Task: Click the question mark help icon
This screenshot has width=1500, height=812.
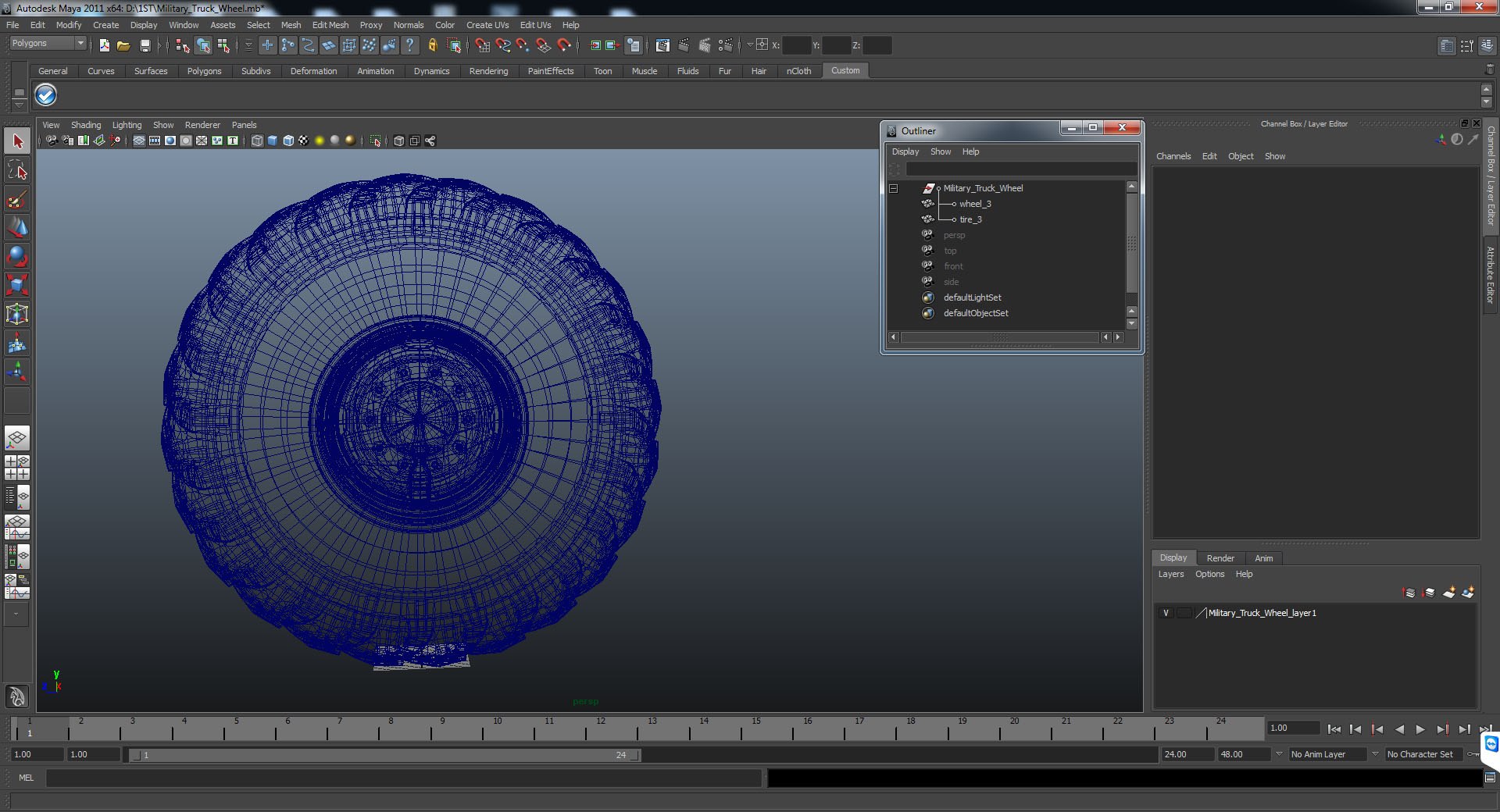Action: click(409, 45)
